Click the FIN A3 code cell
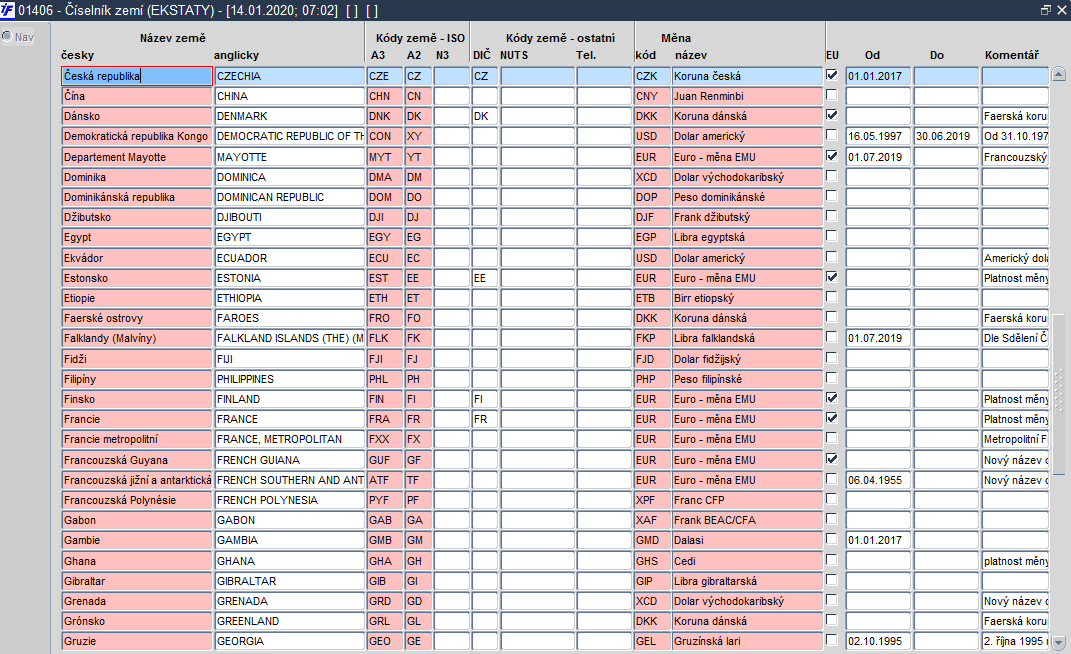The image size is (1071, 654). (x=385, y=399)
